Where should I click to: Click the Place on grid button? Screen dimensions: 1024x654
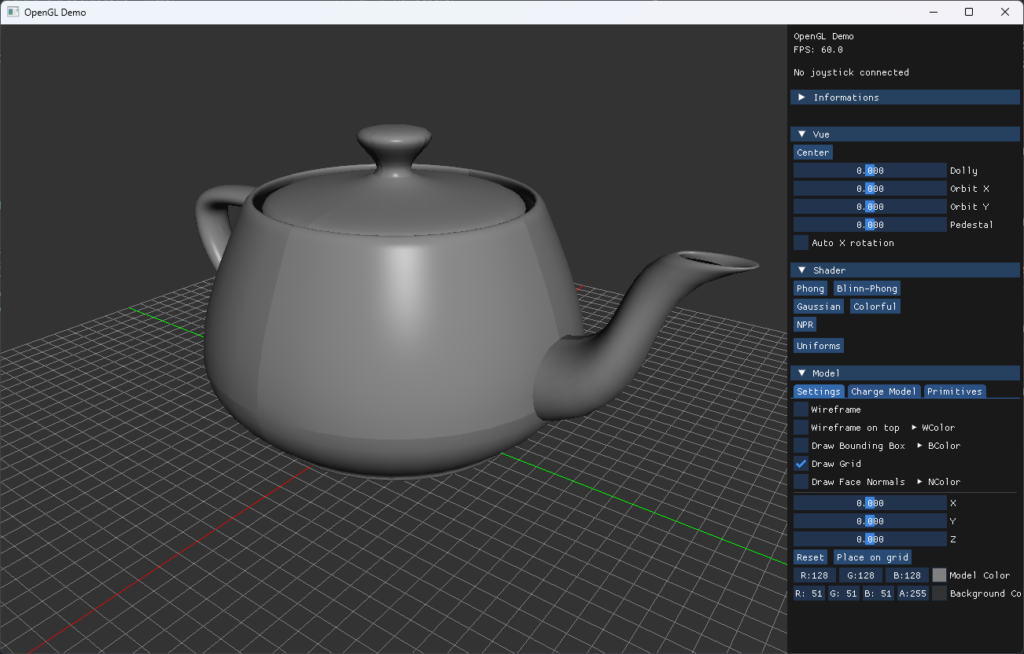point(872,557)
